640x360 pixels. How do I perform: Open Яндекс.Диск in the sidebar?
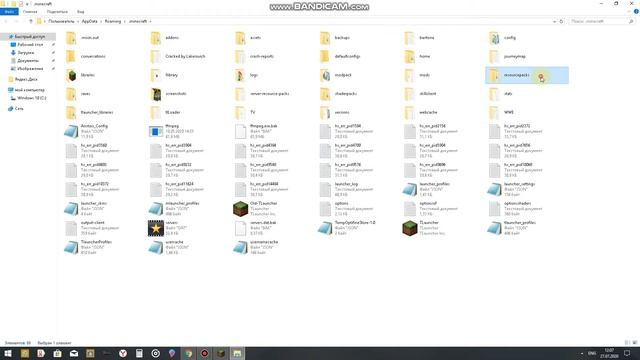23,79
